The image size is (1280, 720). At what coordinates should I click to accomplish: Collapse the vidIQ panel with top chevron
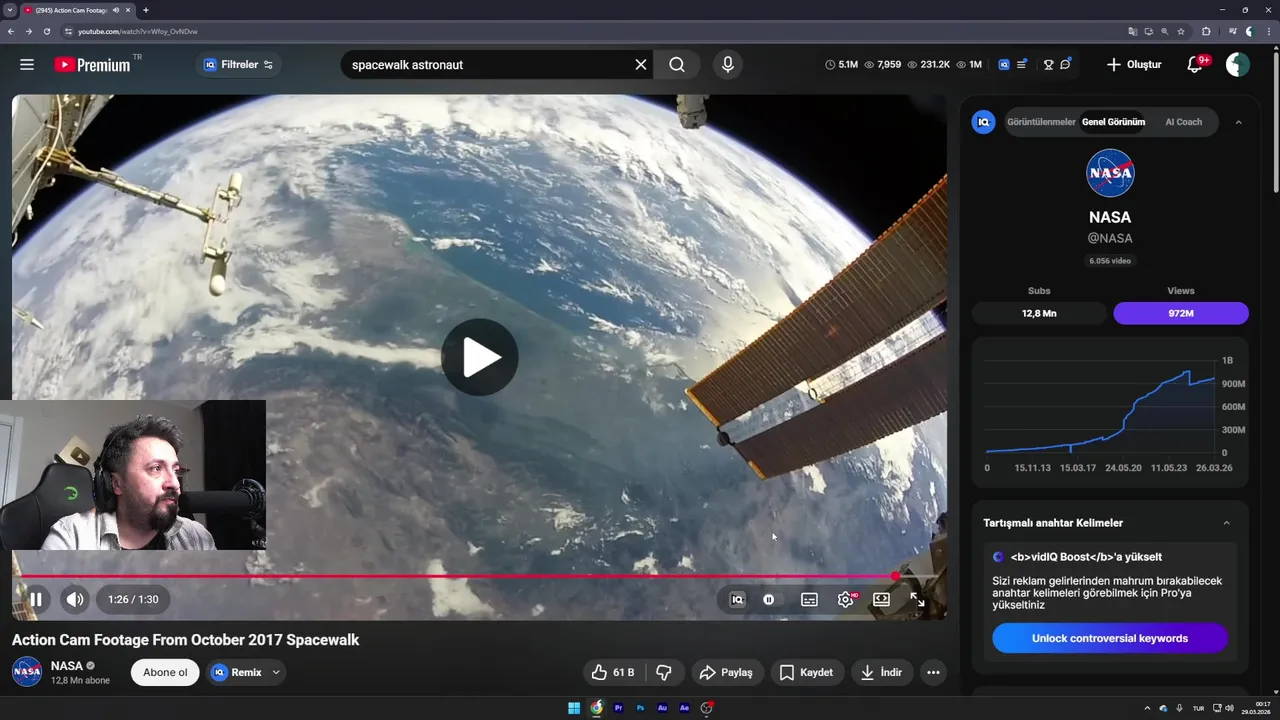click(1238, 122)
